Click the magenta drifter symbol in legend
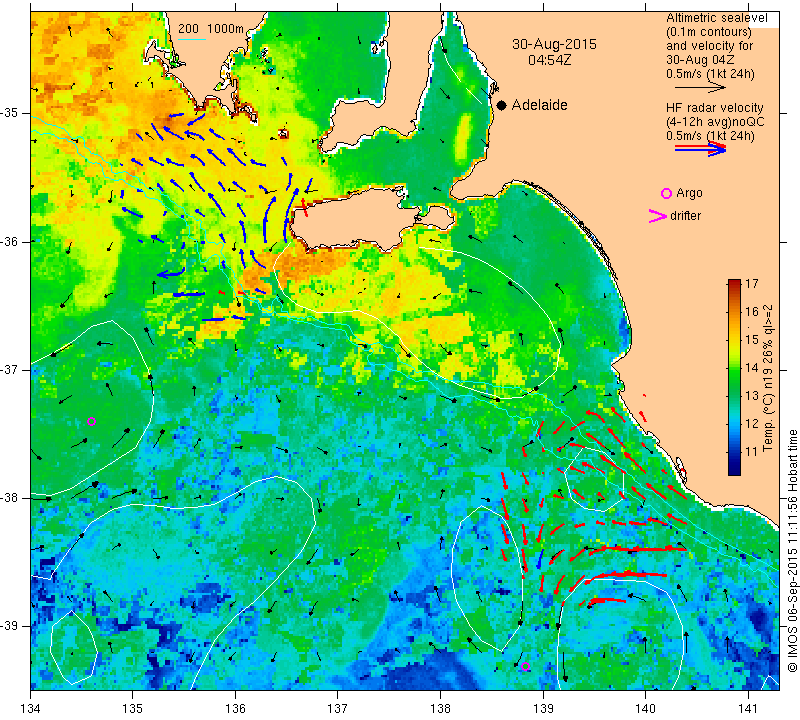Image resolution: width=800 pixels, height=720 pixels. (x=658, y=216)
